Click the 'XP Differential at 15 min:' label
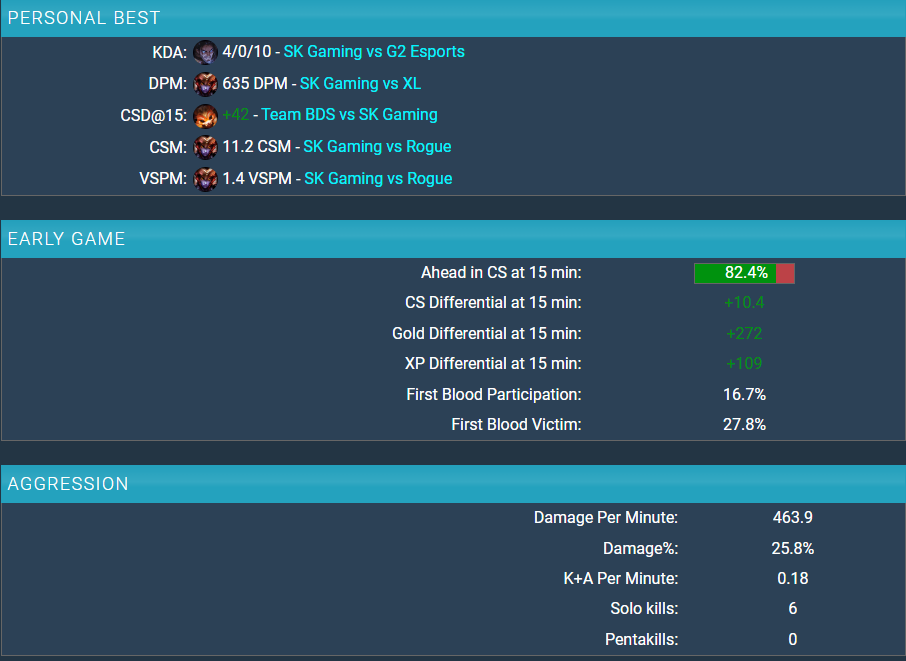Viewport: 906px width, 661px height. (493, 363)
